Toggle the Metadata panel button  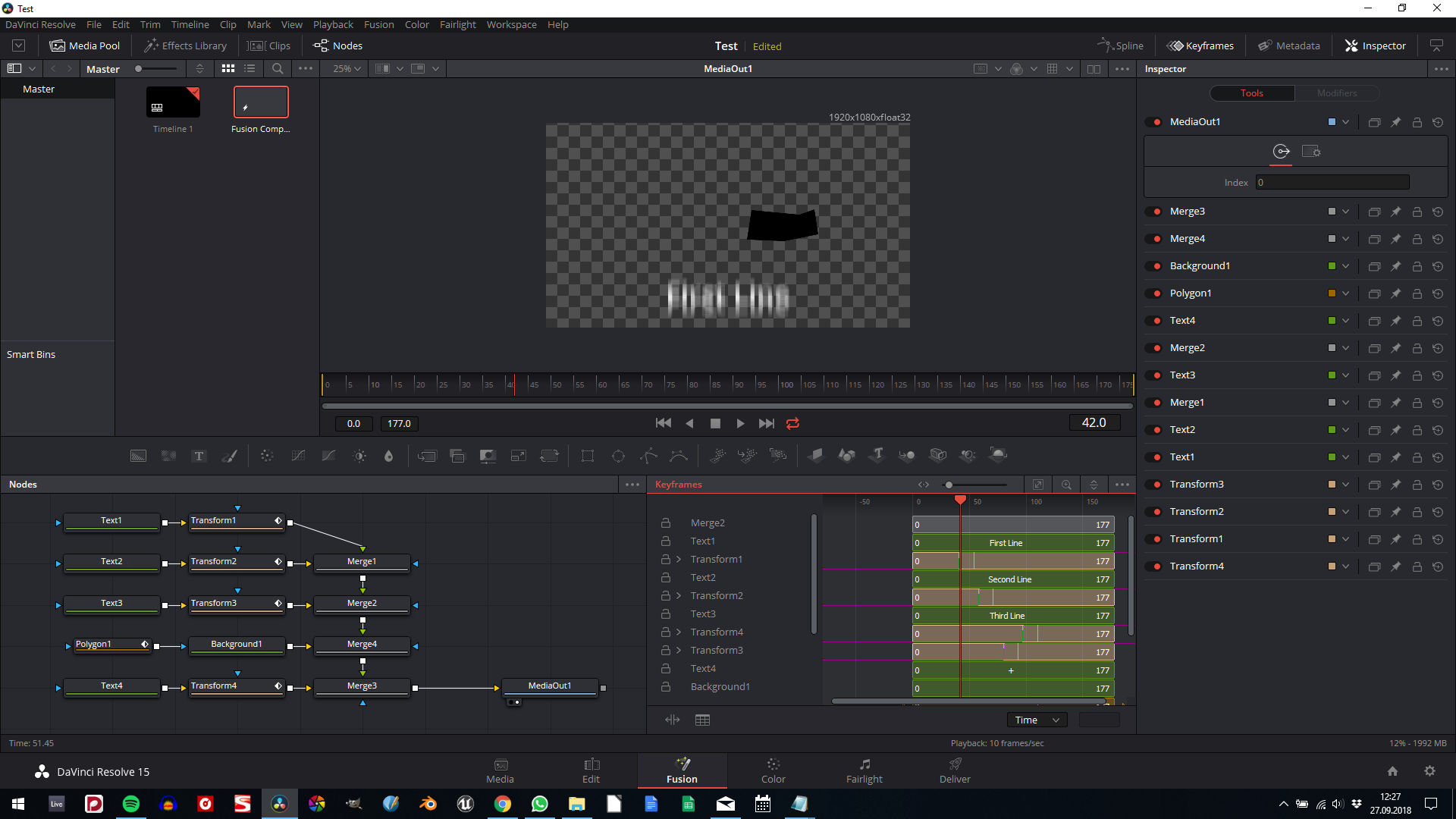(x=1289, y=46)
